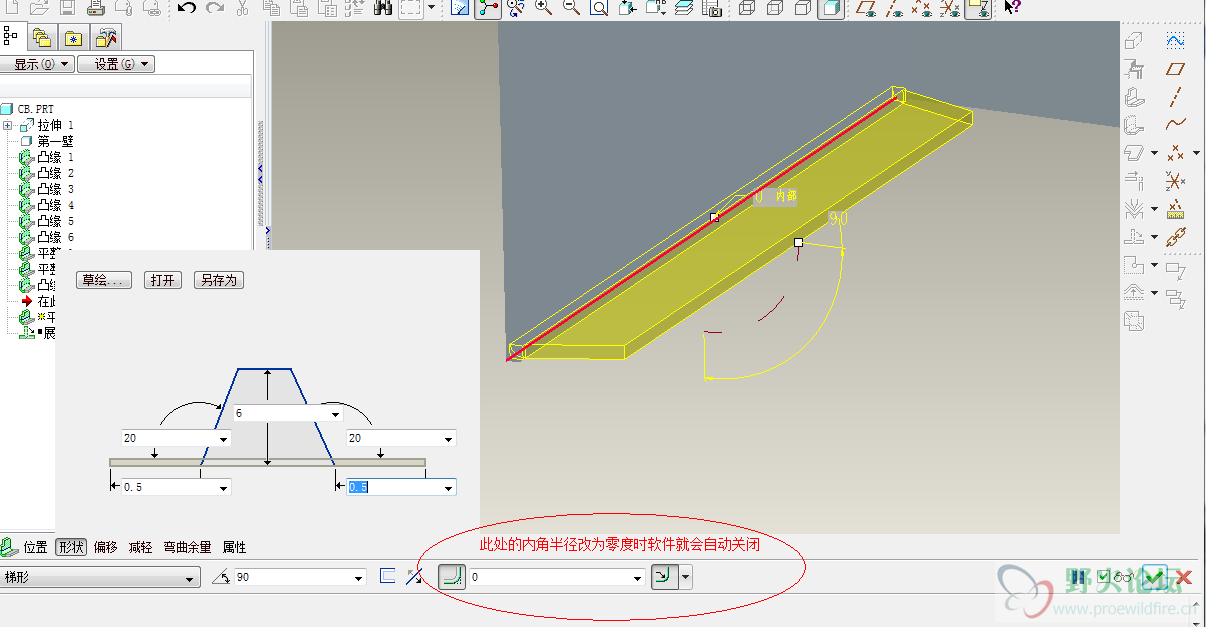The image size is (1206, 627).
Task: Switch to the folder browser tab
Action: (x=42, y=38)
